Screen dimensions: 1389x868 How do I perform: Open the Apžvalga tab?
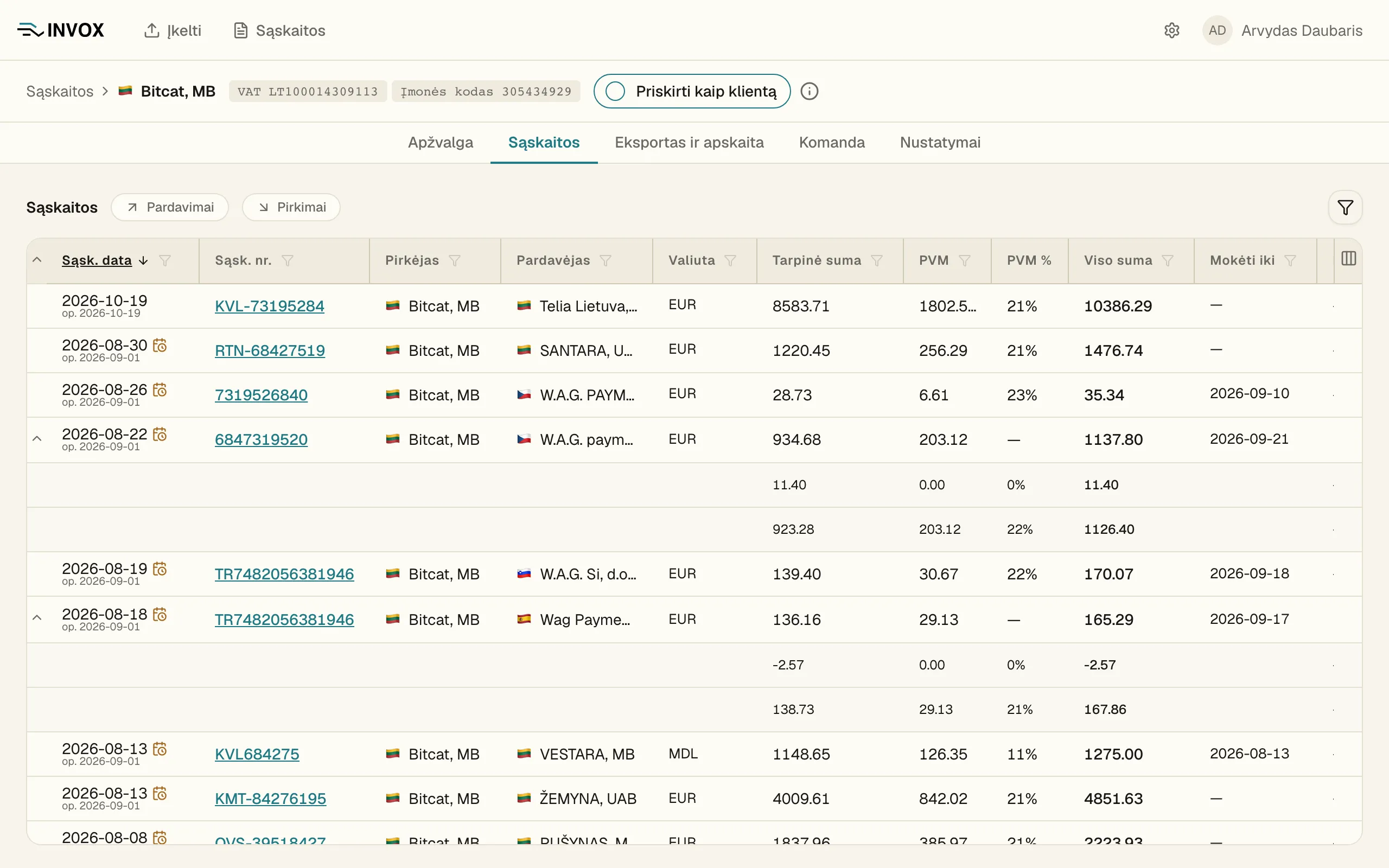tap(440, 142)
